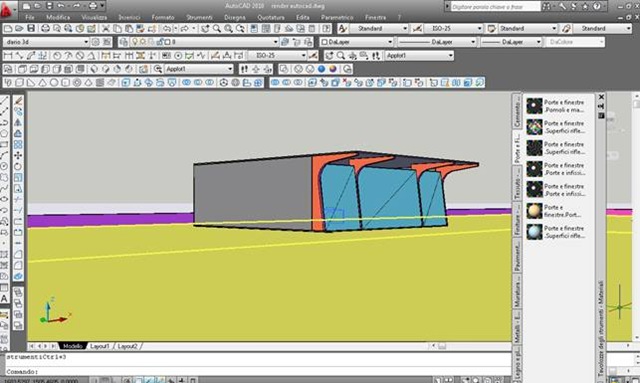Image resolution: width=640 pixels, height=383 pixels.
Task: Select the Move tool in the left toolbar
Action: tap(18, 156)
